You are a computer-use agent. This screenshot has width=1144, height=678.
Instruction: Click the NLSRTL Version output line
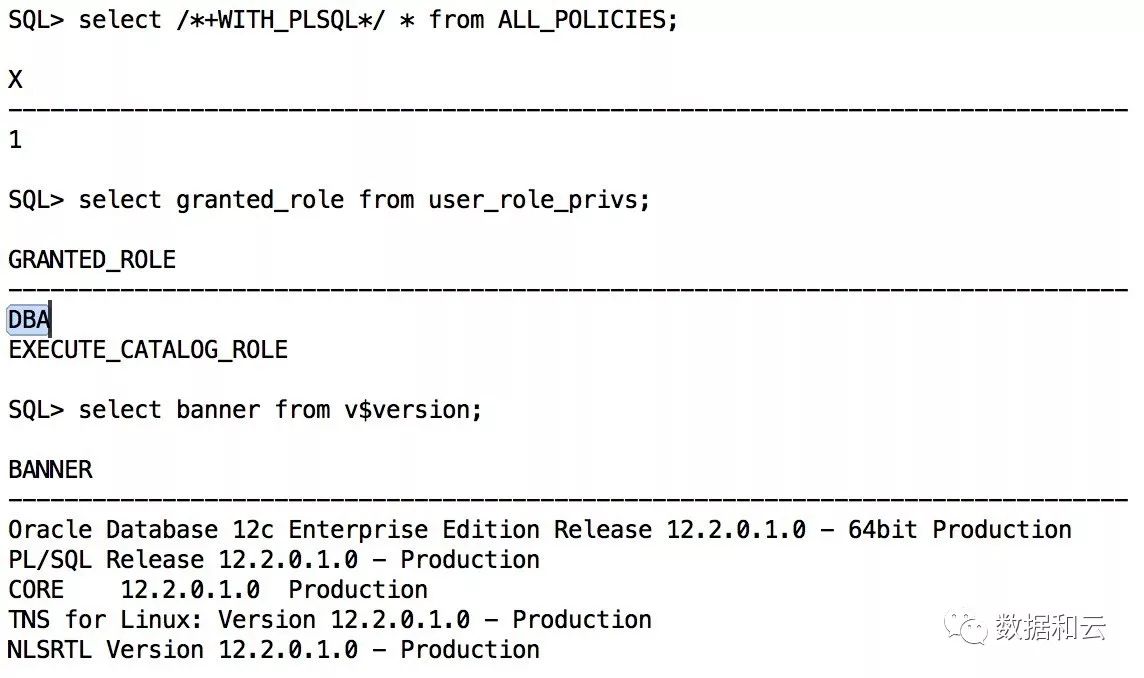274,650
